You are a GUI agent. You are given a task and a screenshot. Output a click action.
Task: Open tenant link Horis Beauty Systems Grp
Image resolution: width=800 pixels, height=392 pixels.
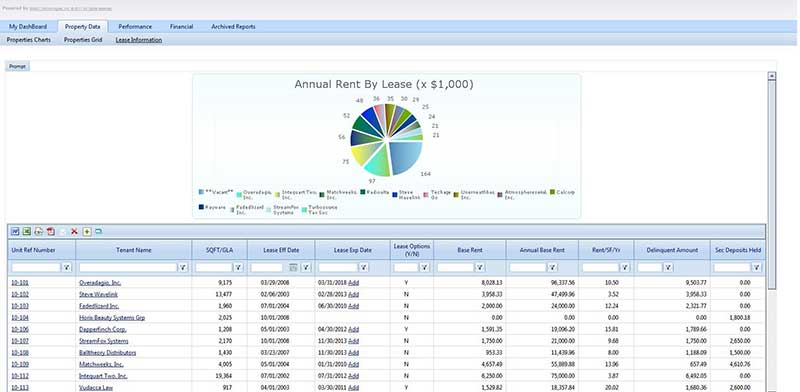[x=112, y=317]
